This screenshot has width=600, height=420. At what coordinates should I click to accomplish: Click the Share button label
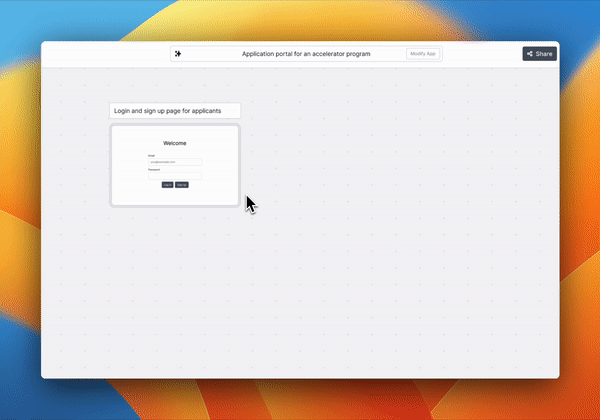pos(544,54)
